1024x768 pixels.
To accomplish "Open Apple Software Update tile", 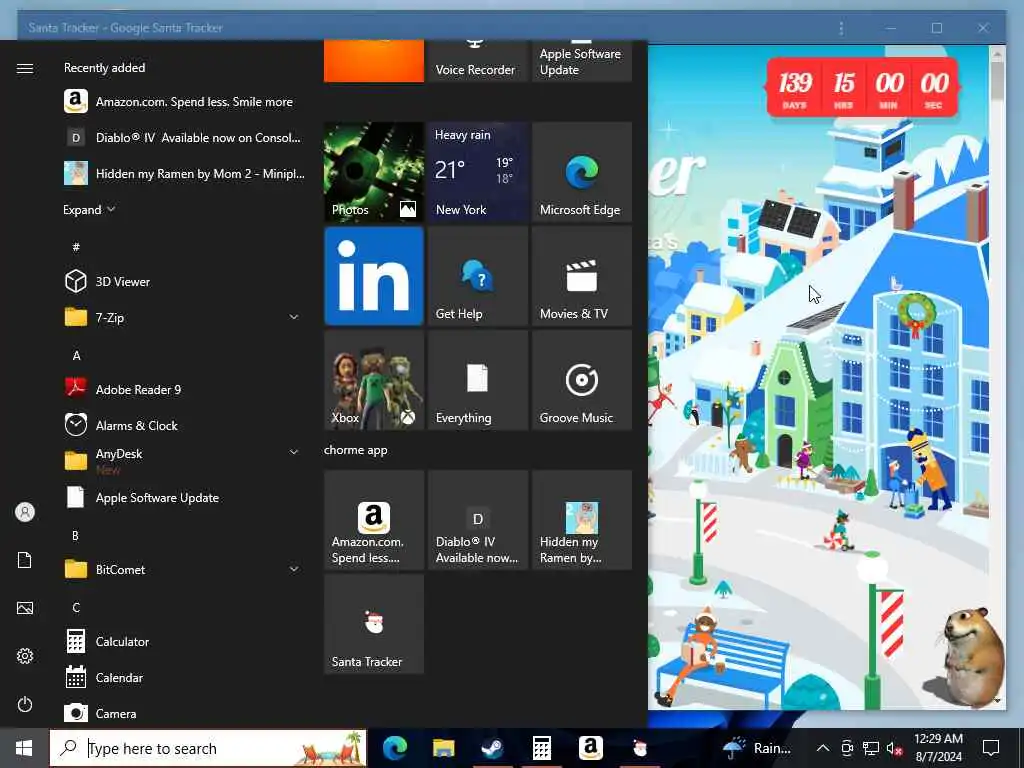I will [582, 61].
